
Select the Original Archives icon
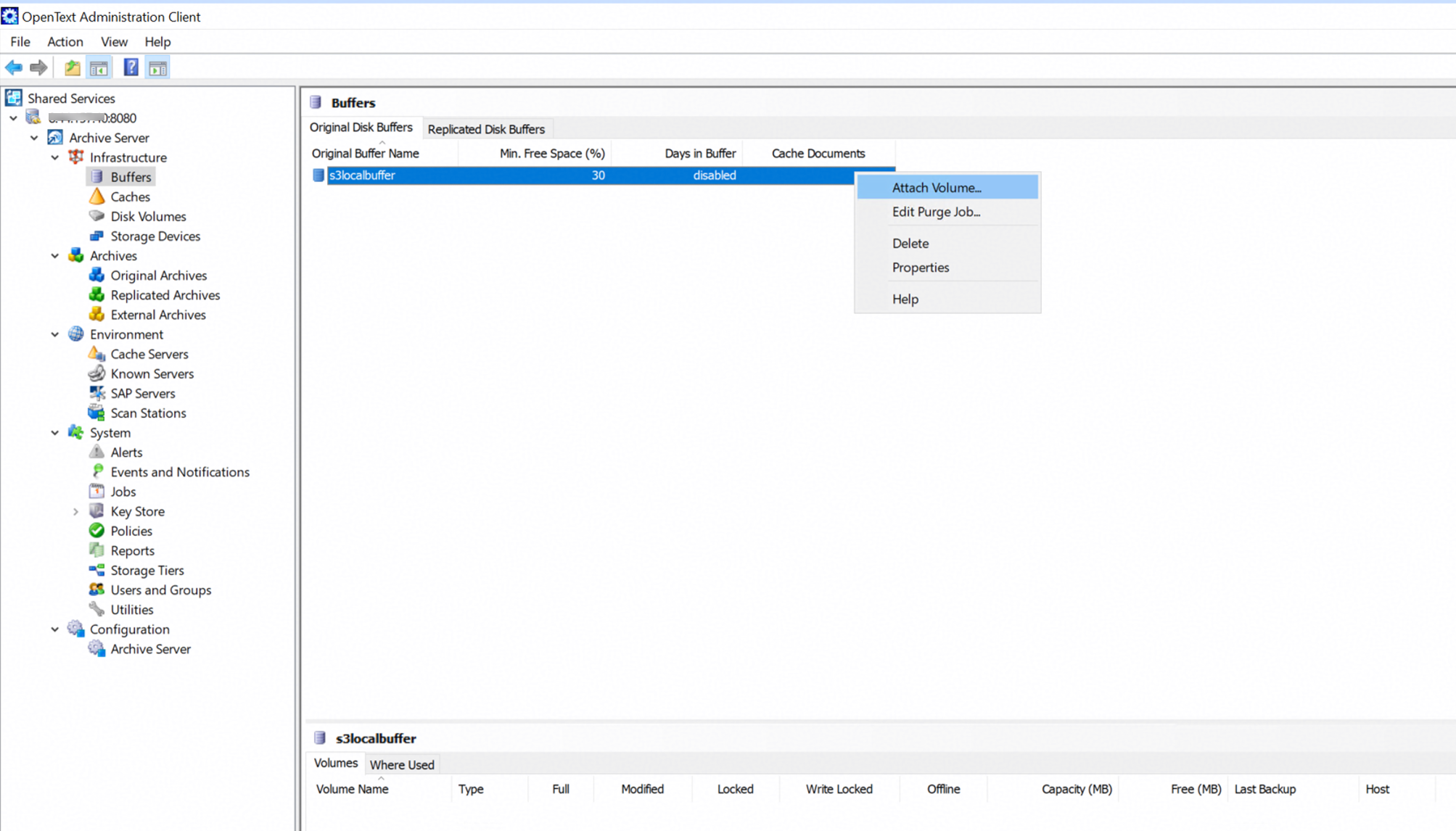(96, 276)
